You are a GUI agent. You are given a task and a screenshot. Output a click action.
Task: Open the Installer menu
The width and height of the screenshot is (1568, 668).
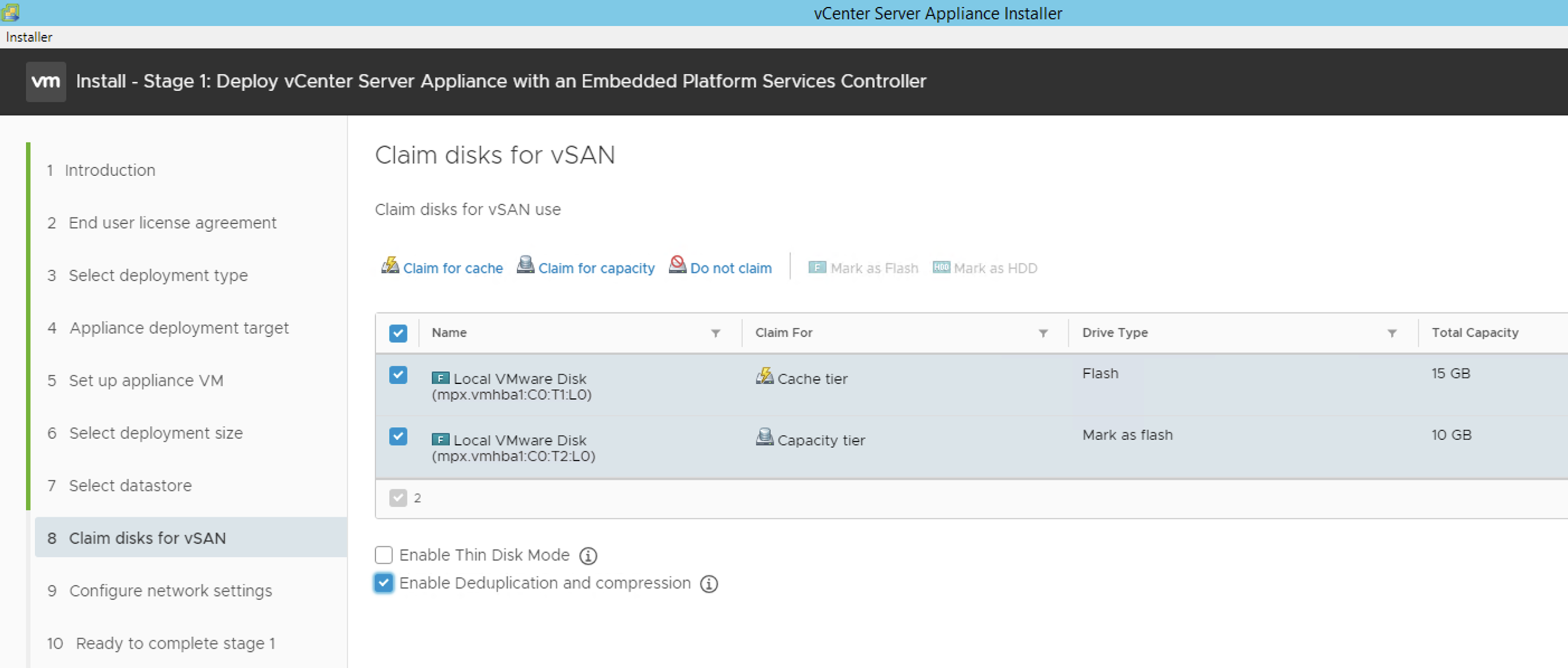pyautogui.click(x=29, y=37)
